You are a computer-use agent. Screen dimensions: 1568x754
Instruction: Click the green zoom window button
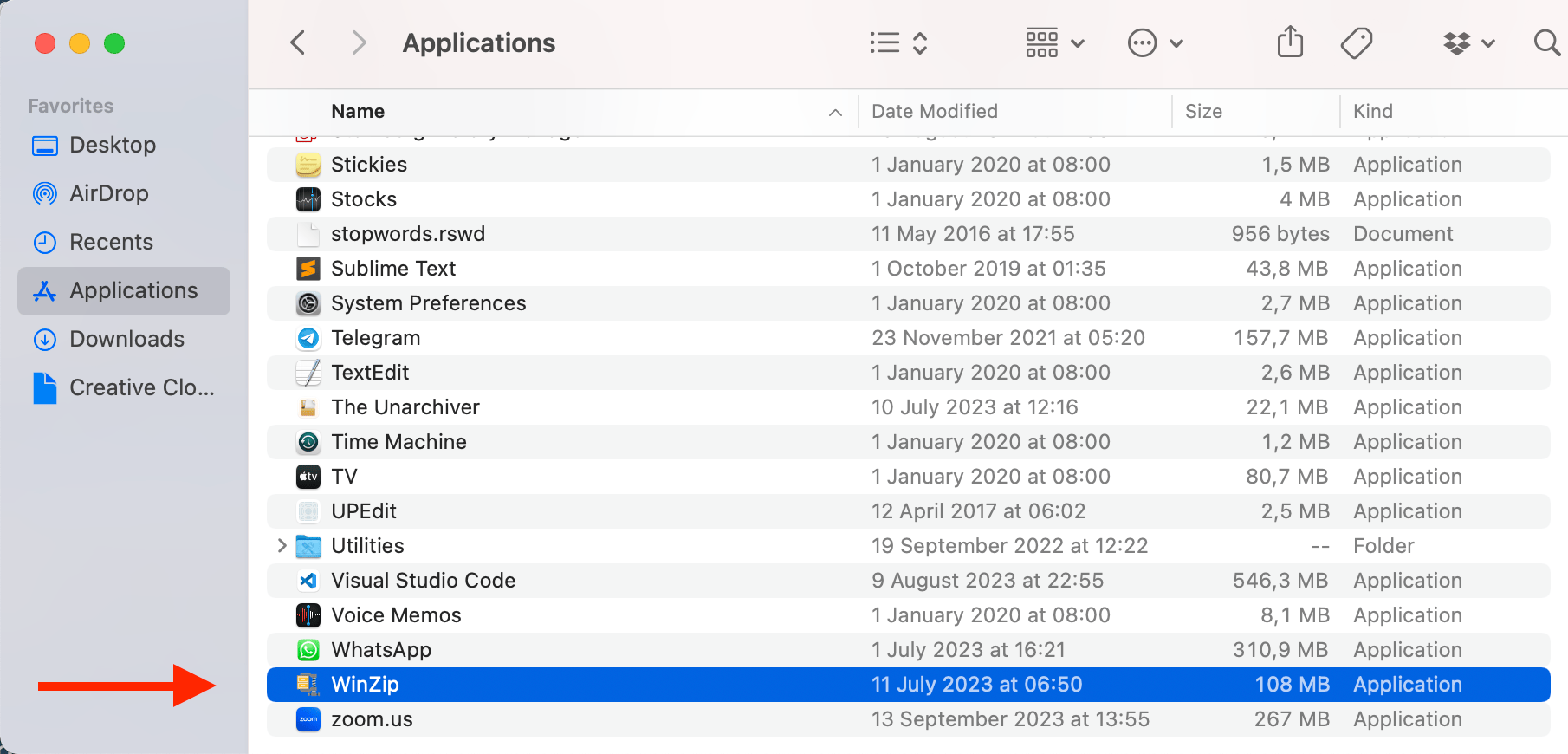tap(114, 43)
